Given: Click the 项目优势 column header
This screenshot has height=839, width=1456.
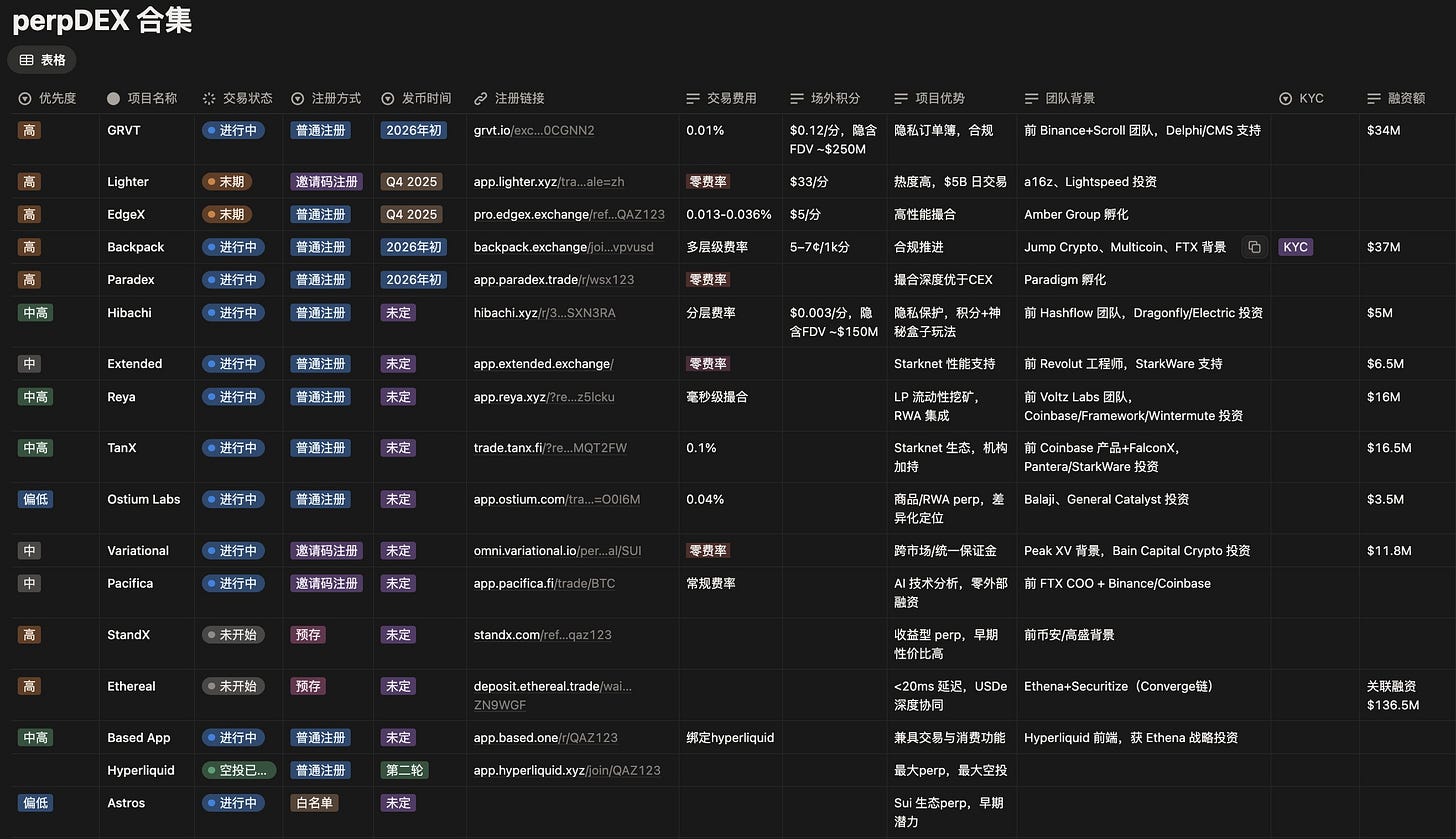Looking at the screenshot, I should pyautogui.click(x=929, y=98).
